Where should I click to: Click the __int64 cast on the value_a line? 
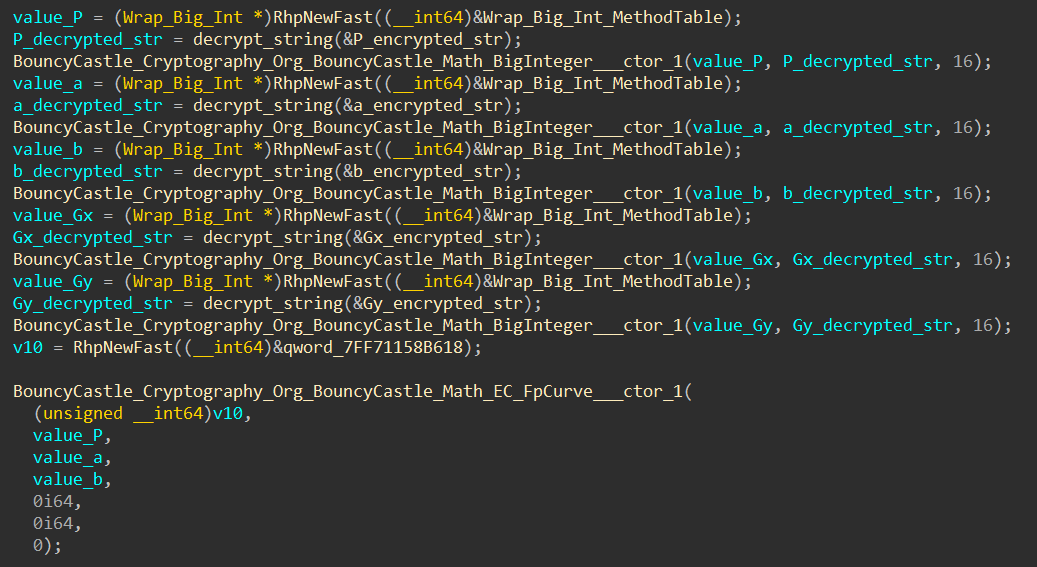coord(428,83)
